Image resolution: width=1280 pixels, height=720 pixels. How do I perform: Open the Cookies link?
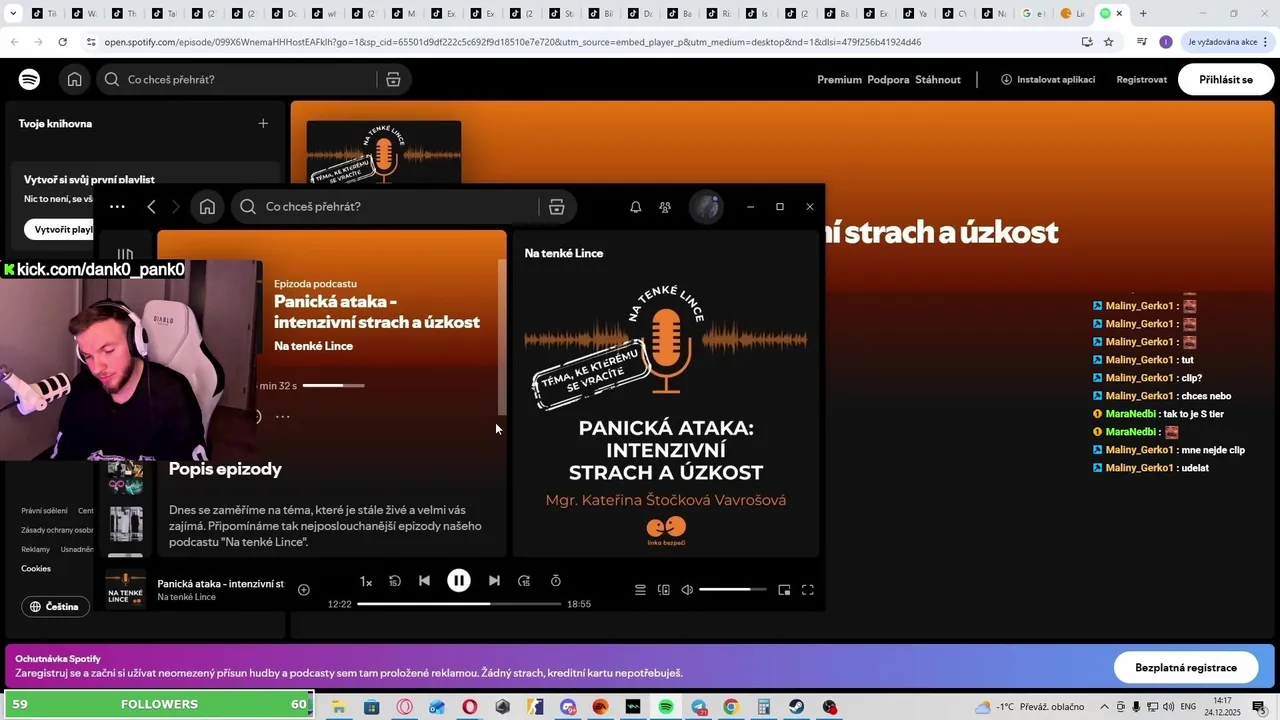click(x=36, y=569)
